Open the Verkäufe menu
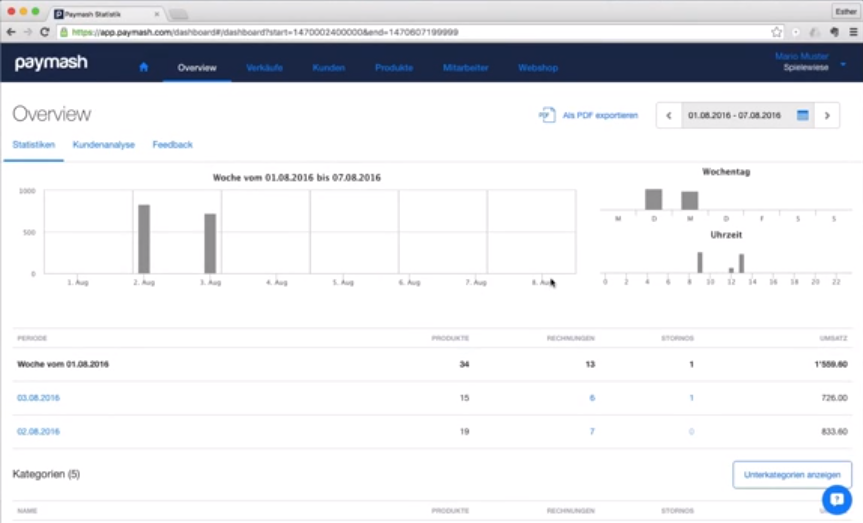The image size is (863, 523). click(x=265, y=68)
